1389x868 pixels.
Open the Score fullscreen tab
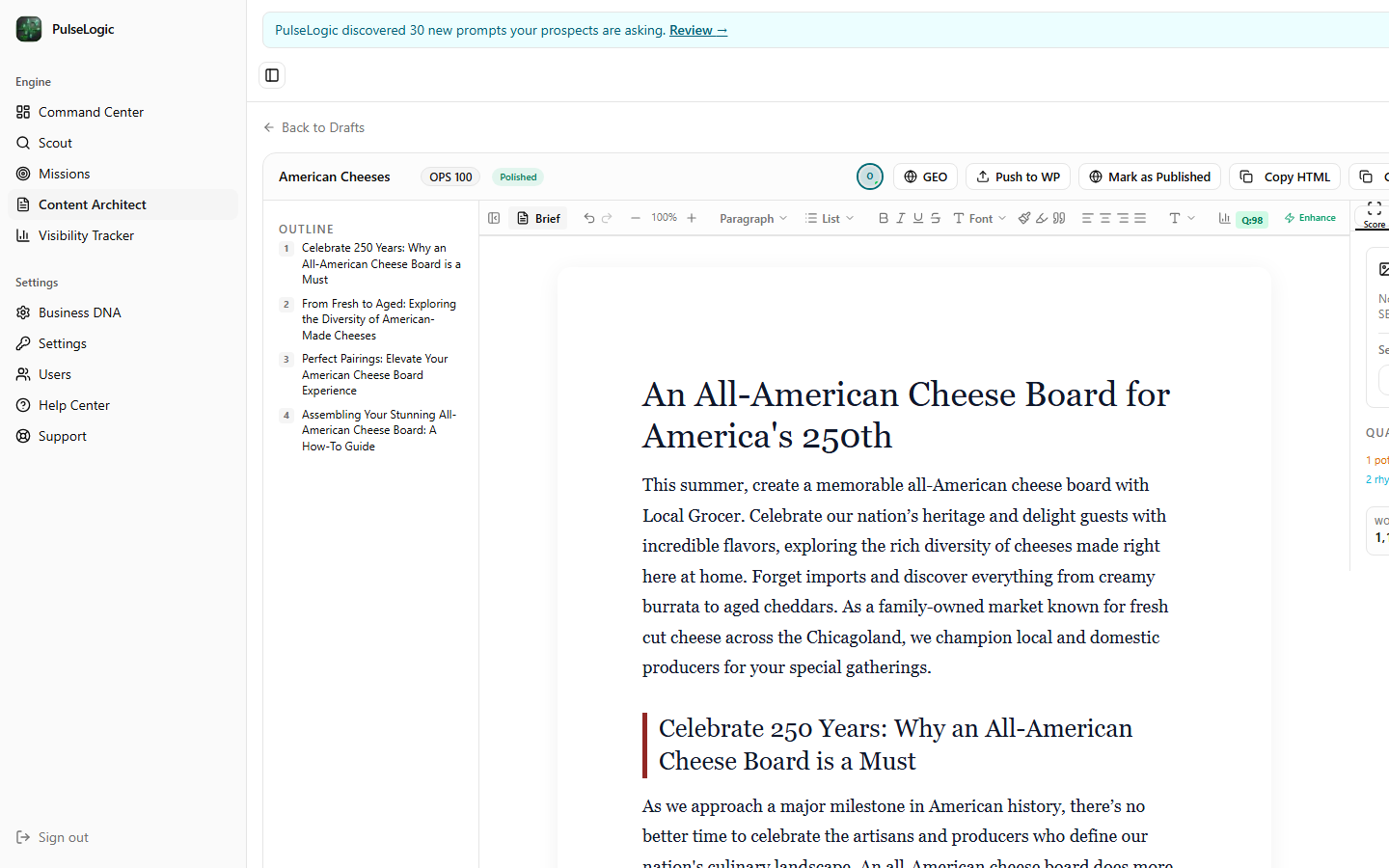pos(1375,215)
